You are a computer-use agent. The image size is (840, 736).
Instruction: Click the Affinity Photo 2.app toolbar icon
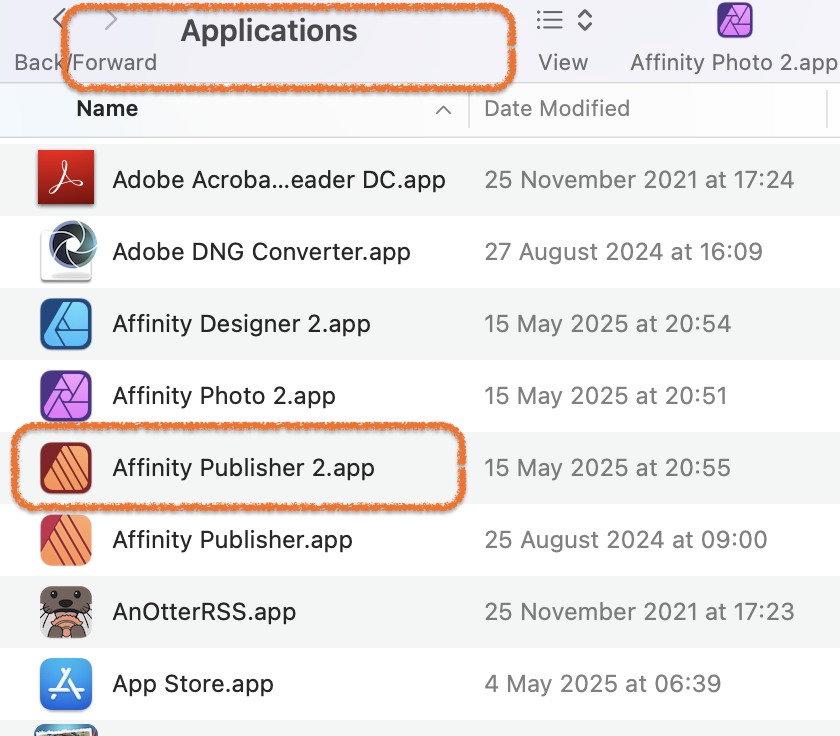coord(734,20)
